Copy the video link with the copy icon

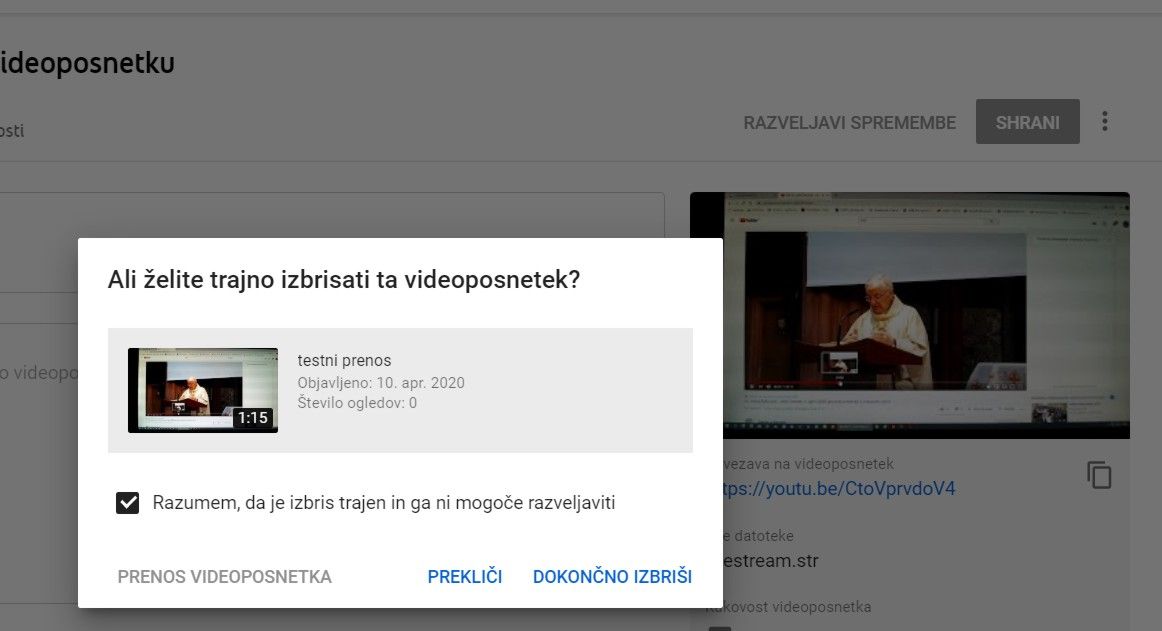pyautogui.click(x=1099, y=475)
